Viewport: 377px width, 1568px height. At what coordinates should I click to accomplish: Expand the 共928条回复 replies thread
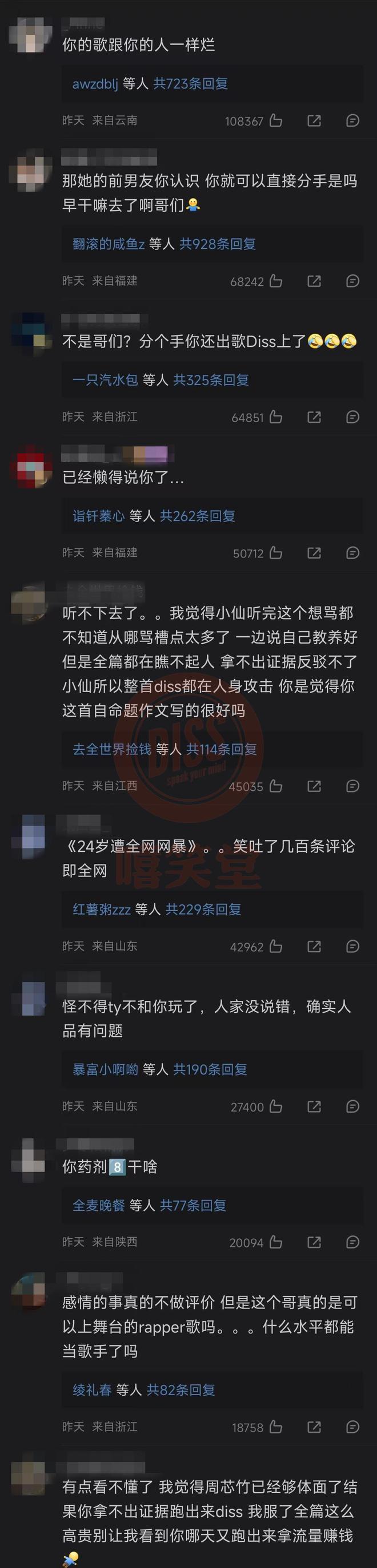click(218, 244)
